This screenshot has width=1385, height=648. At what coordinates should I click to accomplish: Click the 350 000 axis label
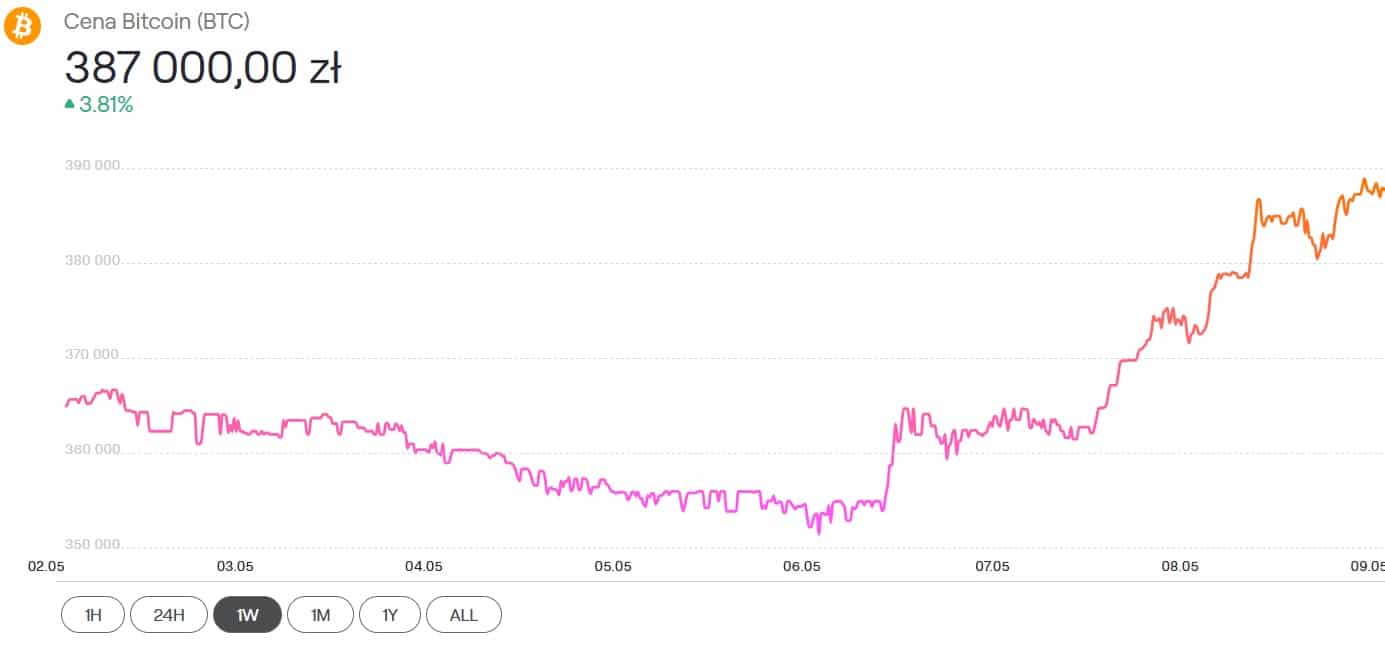pyautogui.click(x=92, y=545)
